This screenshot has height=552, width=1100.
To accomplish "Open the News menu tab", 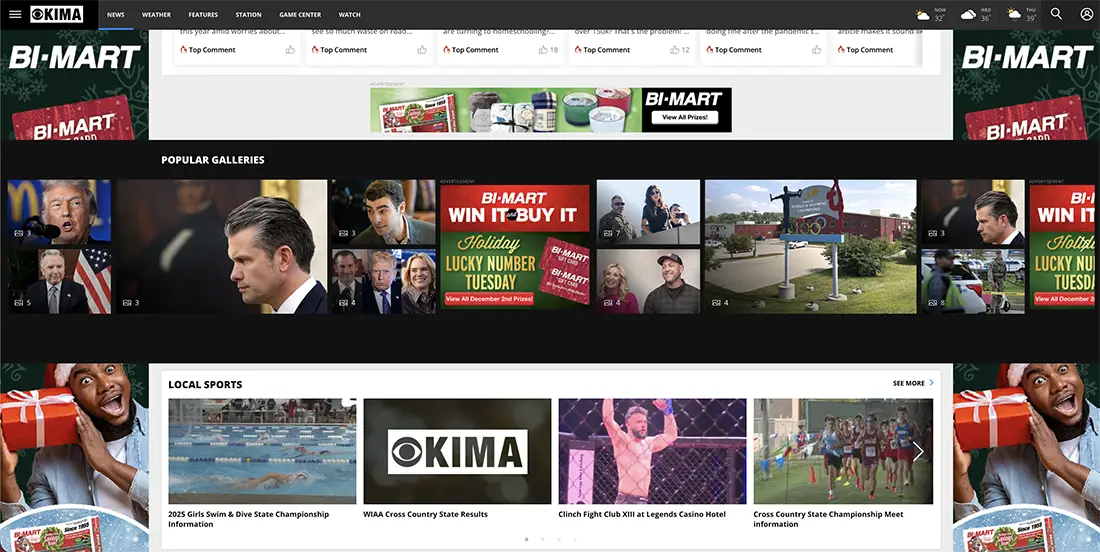I will pos(116,15).
